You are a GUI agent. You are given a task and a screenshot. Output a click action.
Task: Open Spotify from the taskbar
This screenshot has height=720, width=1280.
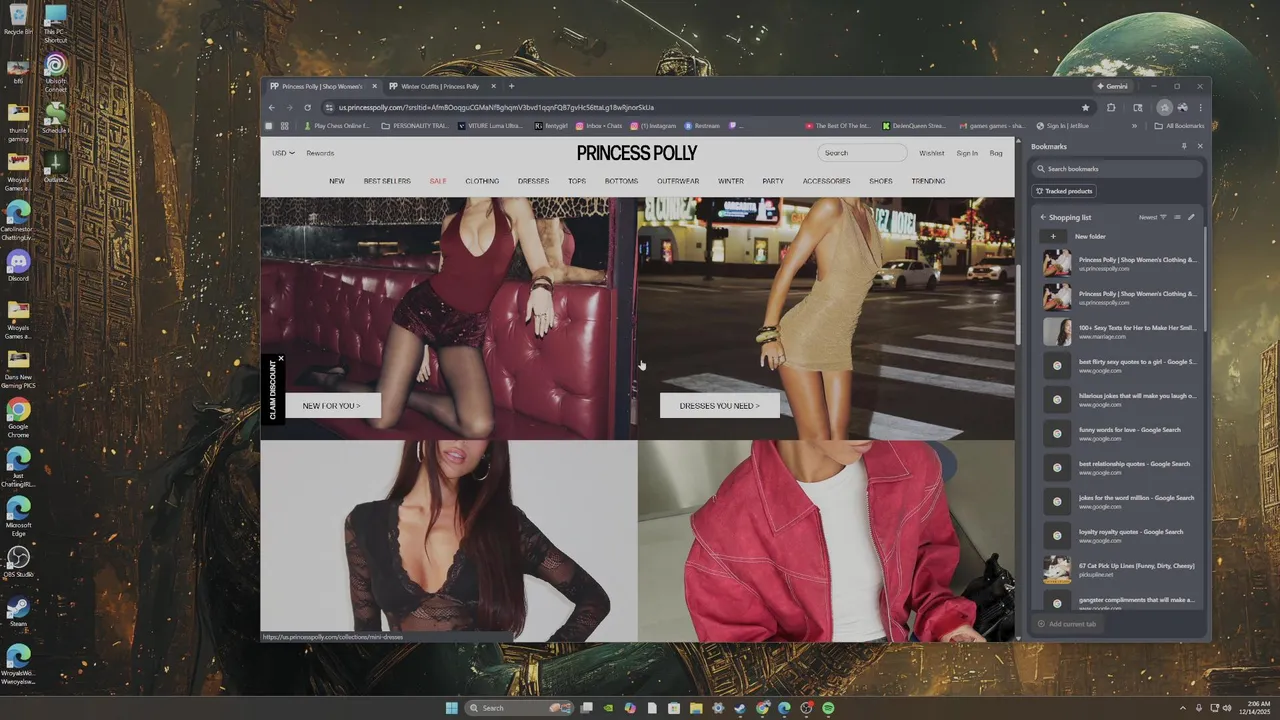[828, 708]
